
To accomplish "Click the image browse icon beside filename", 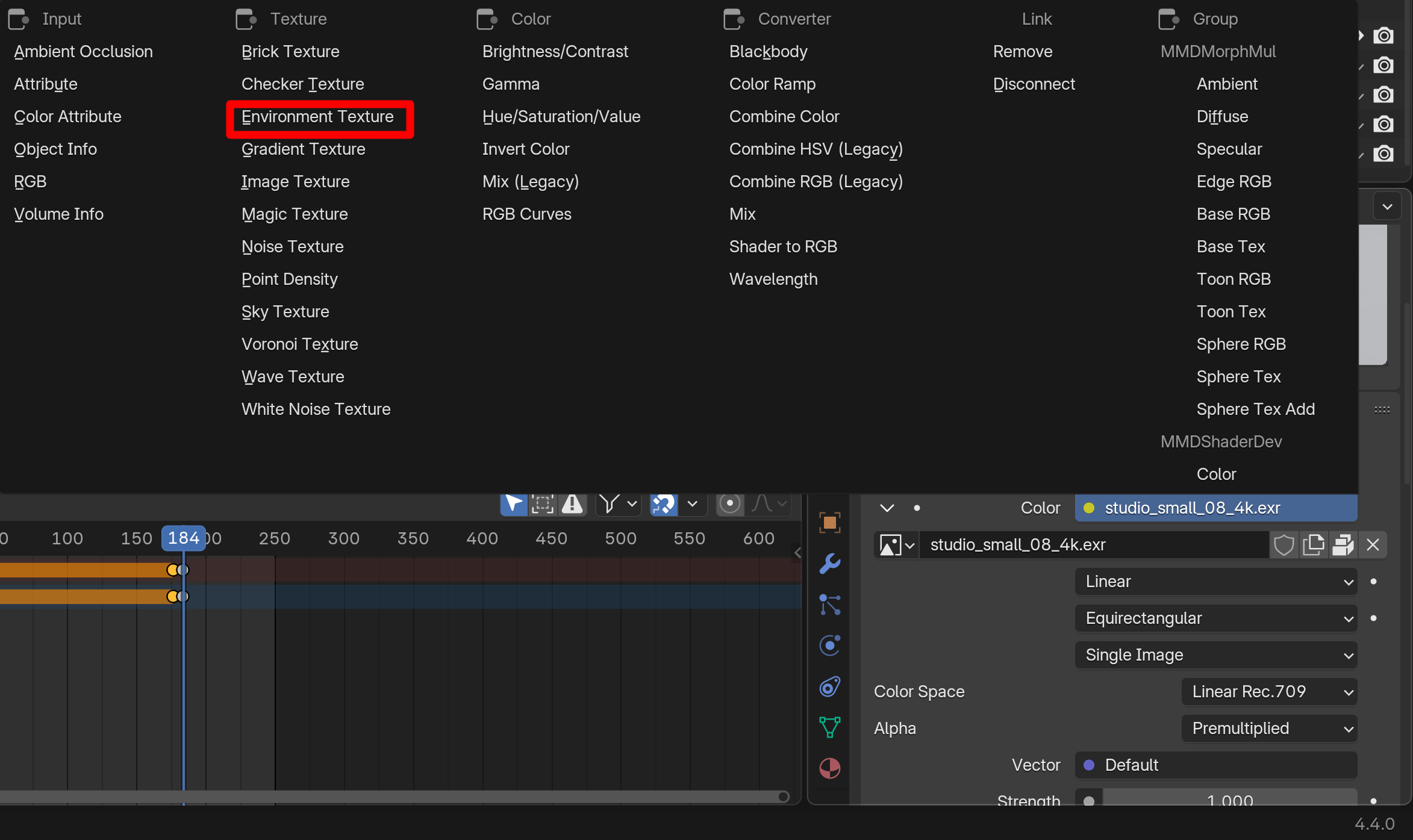I will (897, 545).
